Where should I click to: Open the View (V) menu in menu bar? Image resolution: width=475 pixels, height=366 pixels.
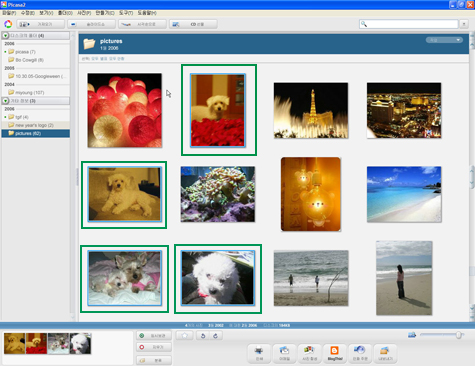(x=46, y=13)
